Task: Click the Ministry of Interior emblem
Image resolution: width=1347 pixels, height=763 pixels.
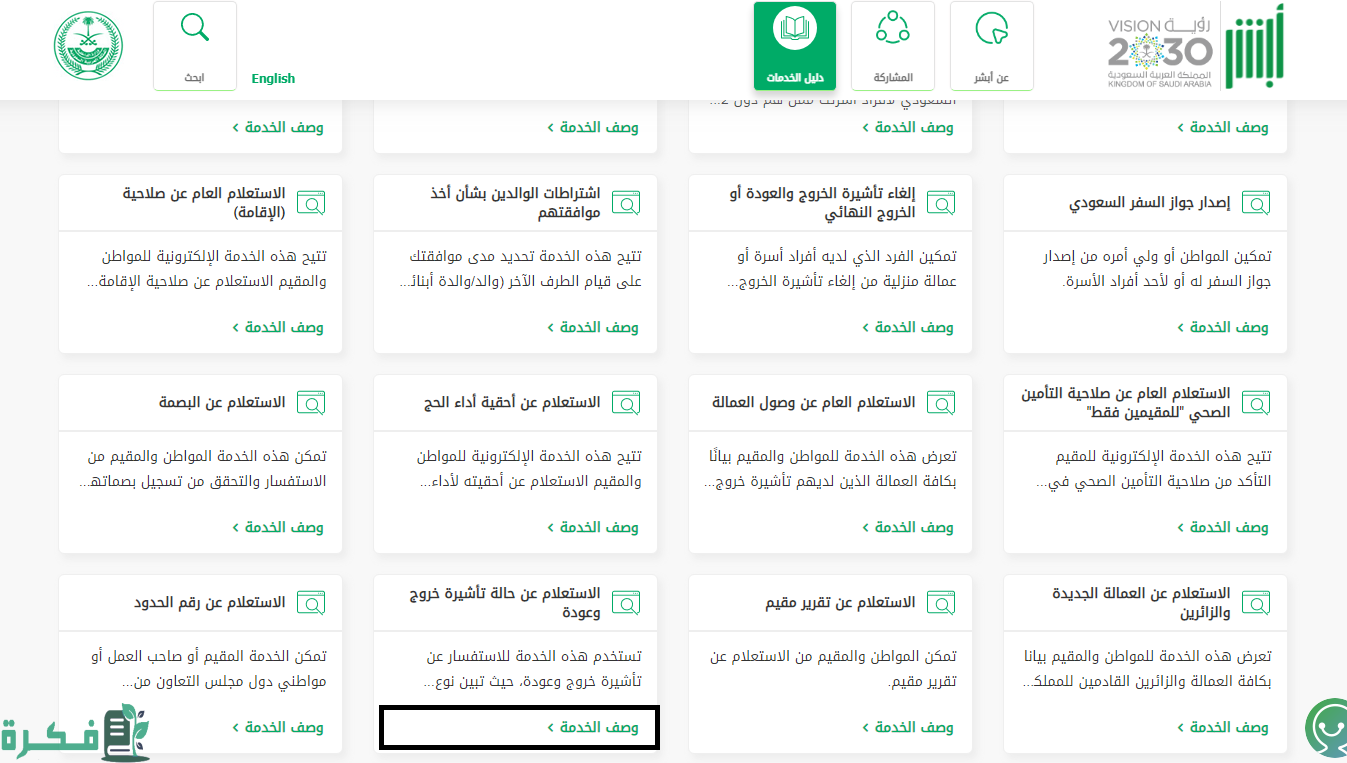Action: [88, 47]
